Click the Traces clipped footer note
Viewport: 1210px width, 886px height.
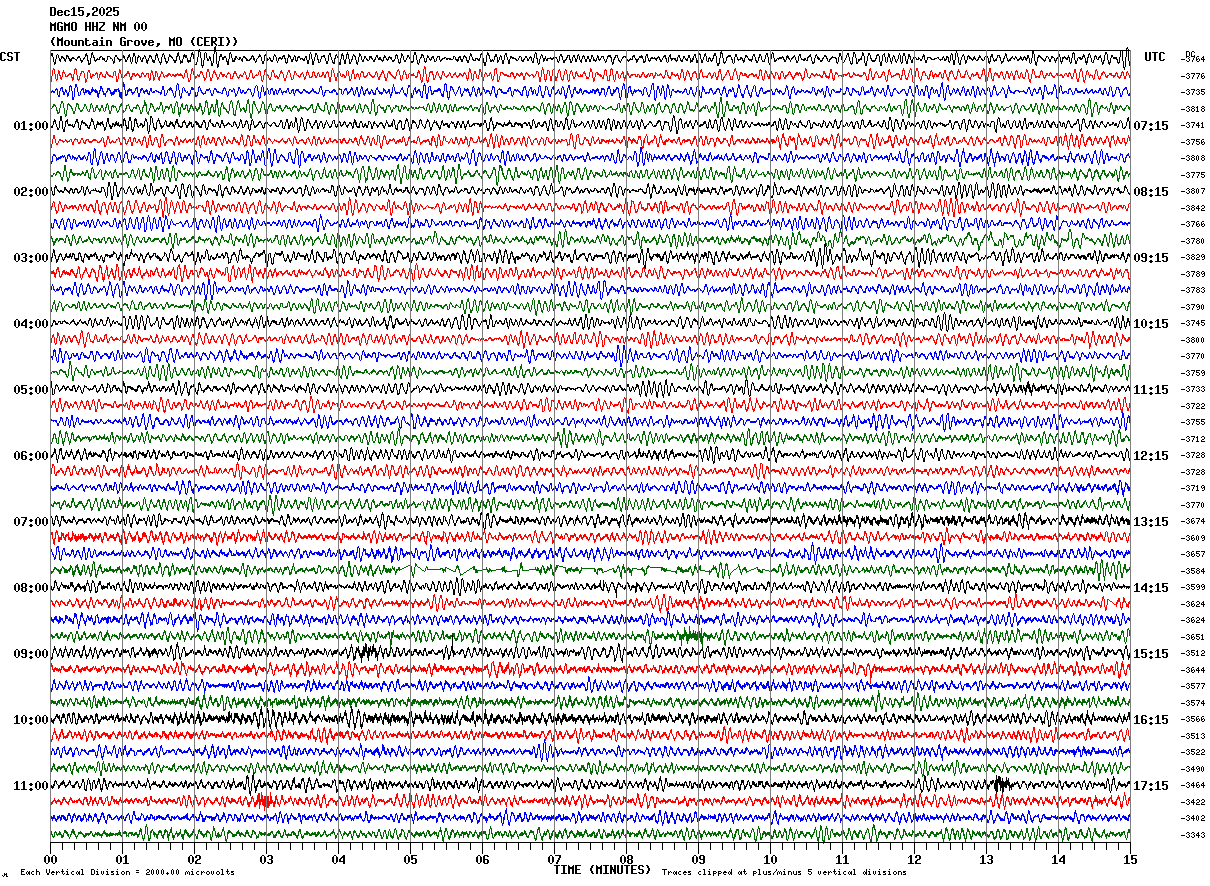[x=784, y=872]
